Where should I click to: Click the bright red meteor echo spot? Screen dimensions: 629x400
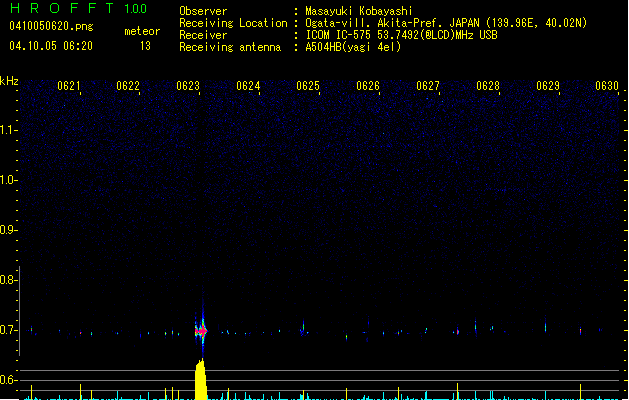click(201, 330)
